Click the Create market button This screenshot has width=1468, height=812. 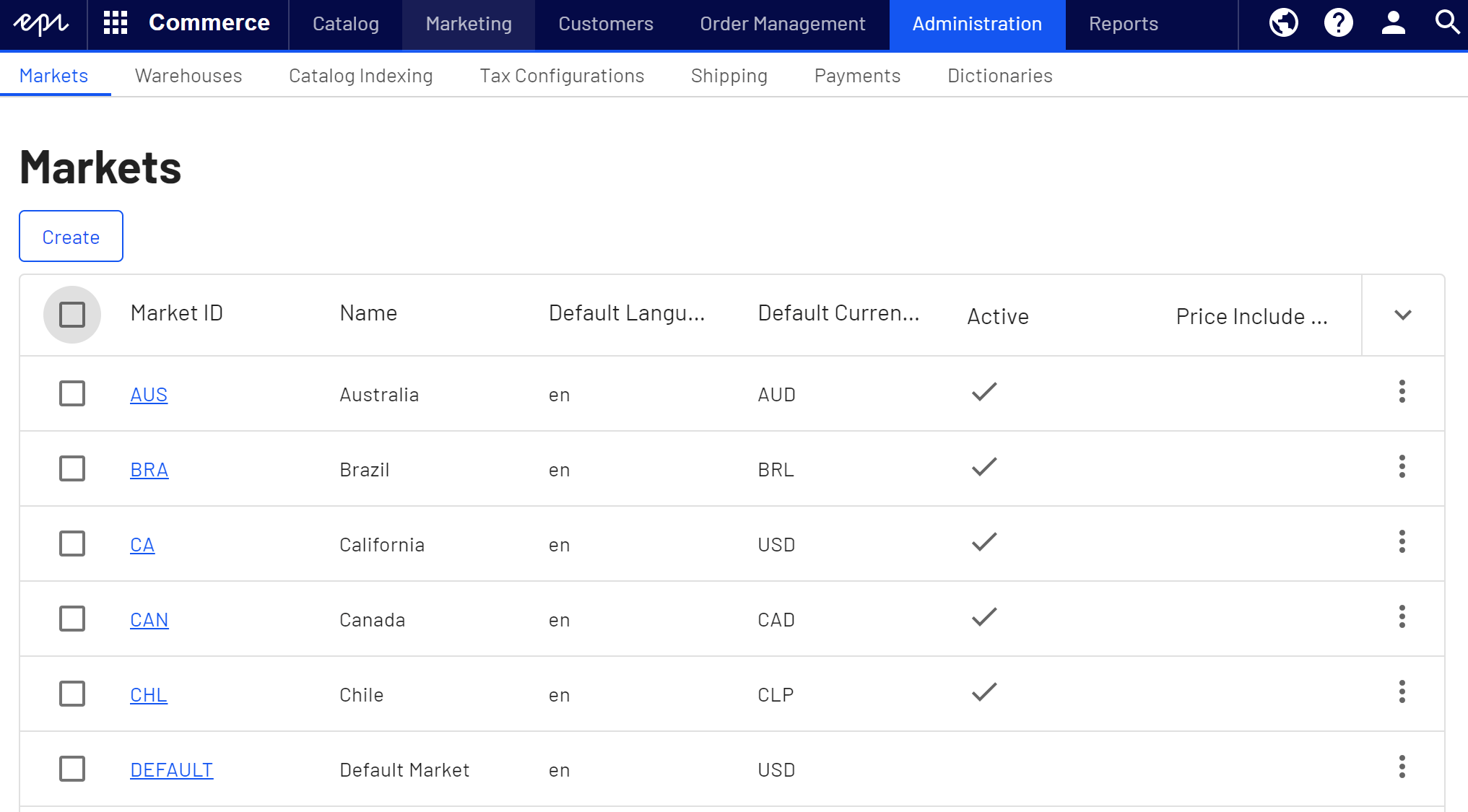(x=71, y=237)
